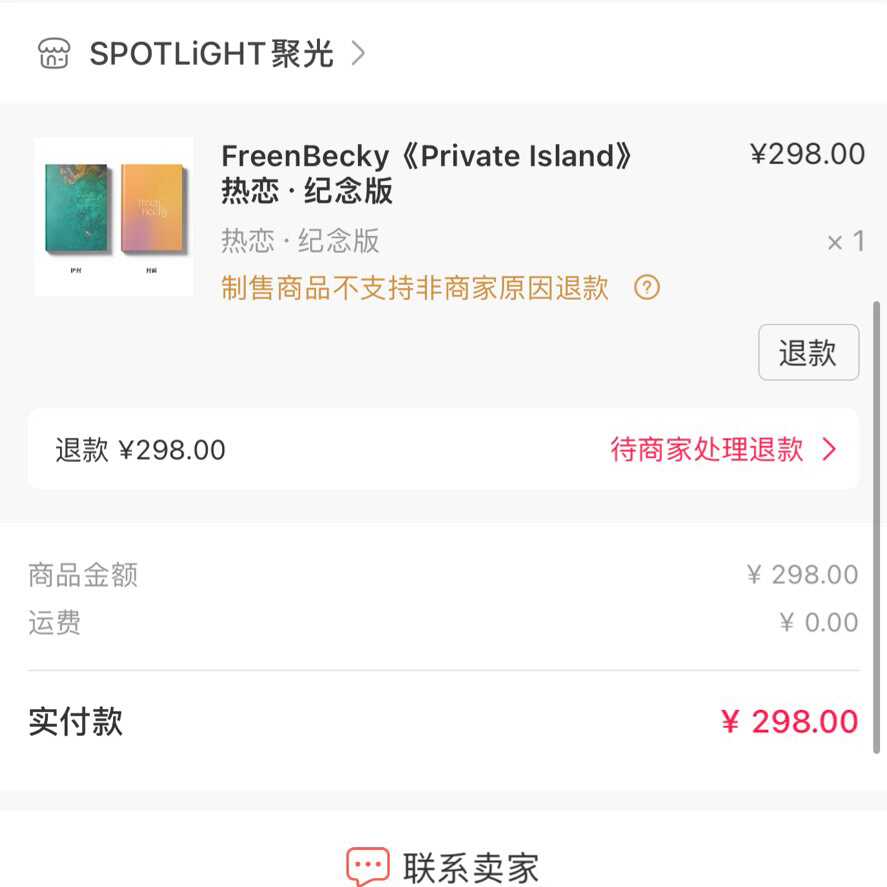
Task: Click the shop storefront icon
Action: click(54, 53)
